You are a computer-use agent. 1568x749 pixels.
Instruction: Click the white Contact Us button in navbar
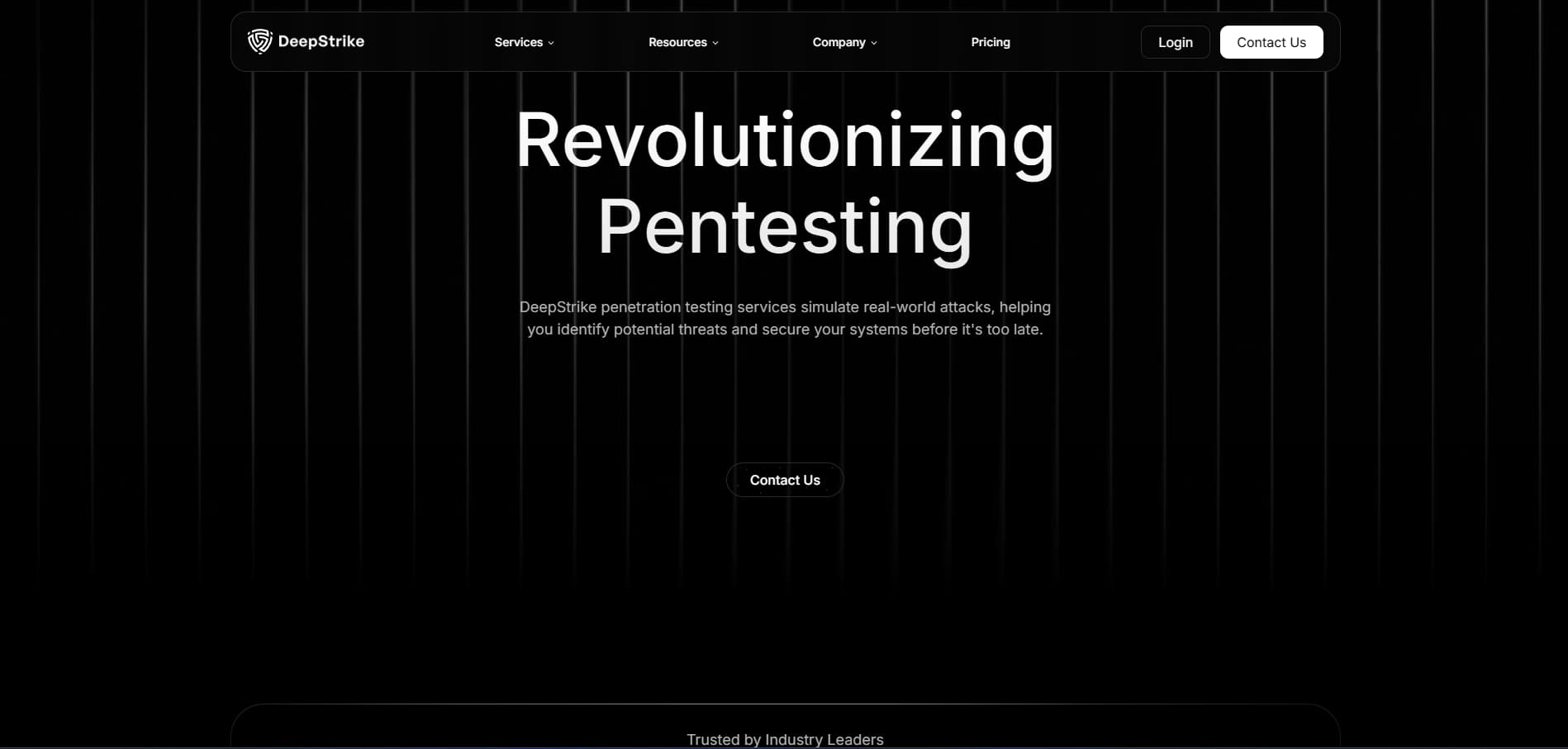coord(1271,42)
